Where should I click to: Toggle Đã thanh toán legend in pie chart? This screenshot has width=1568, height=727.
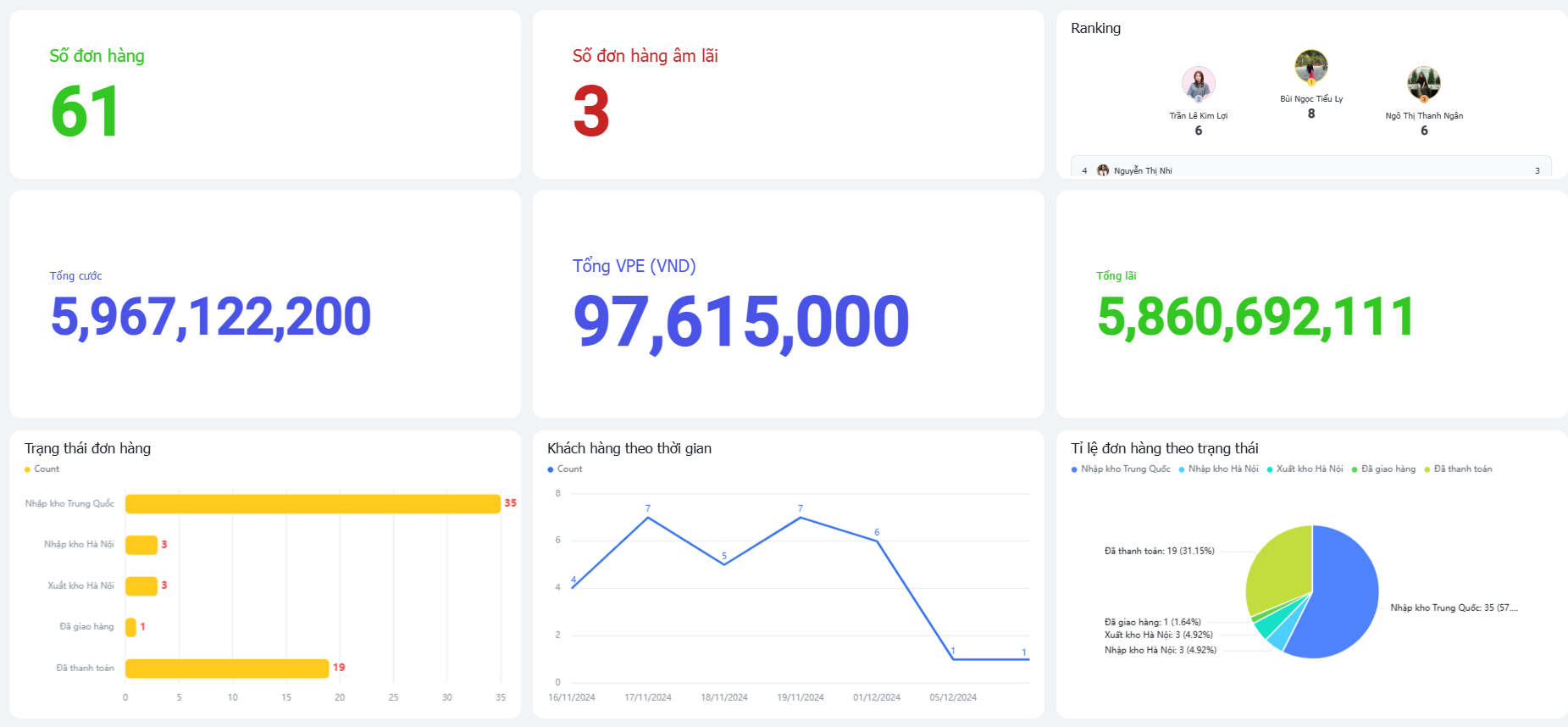(1458, 469)
